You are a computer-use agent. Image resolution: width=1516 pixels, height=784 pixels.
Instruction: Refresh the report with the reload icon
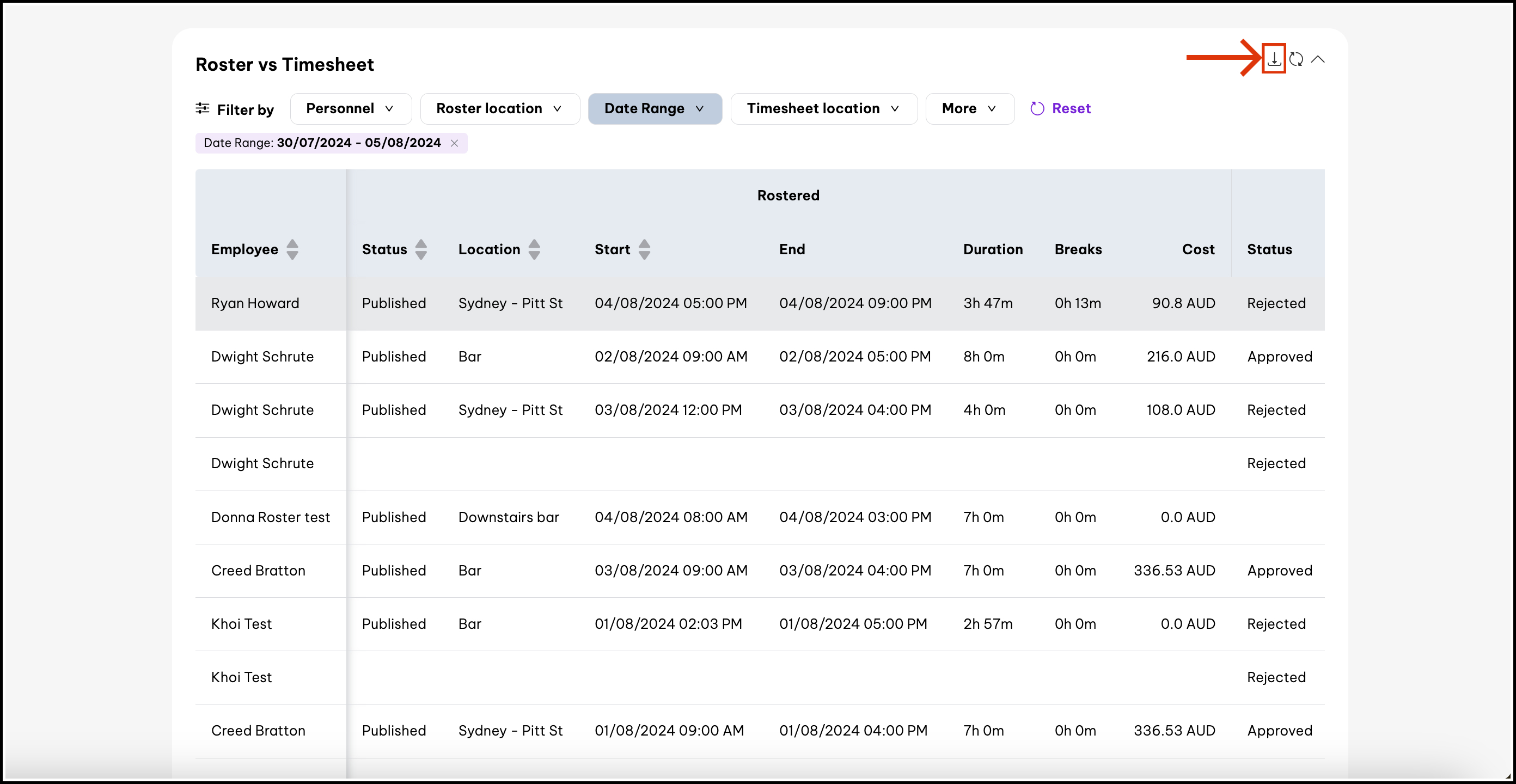click(x=1296, y=59)
